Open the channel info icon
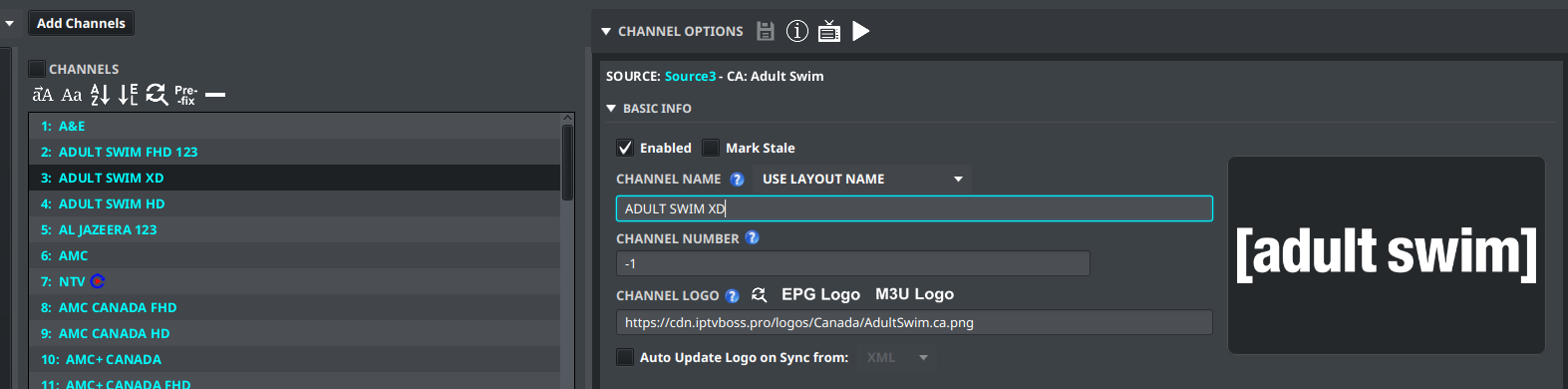Image resolution: width=1568 pixels, height=389 pixels. (797, 31)
